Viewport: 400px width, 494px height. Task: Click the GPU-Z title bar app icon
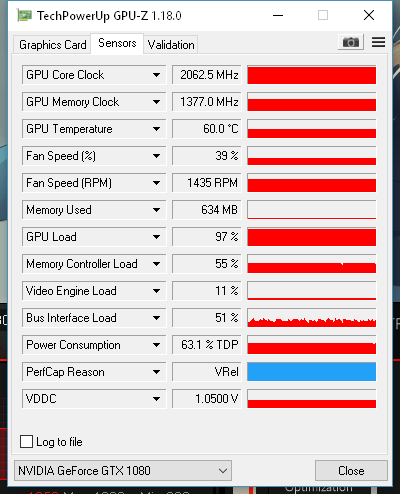pos(25,16)
